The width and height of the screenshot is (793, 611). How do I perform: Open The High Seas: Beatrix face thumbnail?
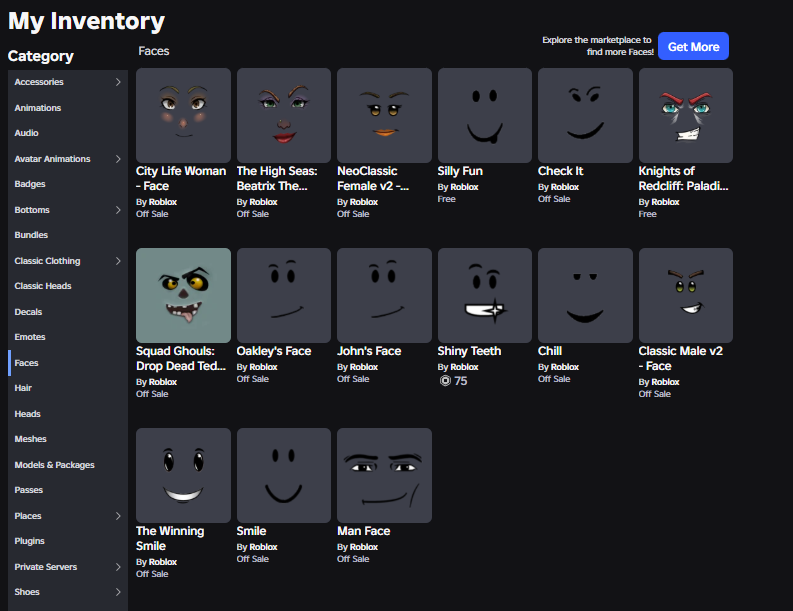[x=284, y=115]
